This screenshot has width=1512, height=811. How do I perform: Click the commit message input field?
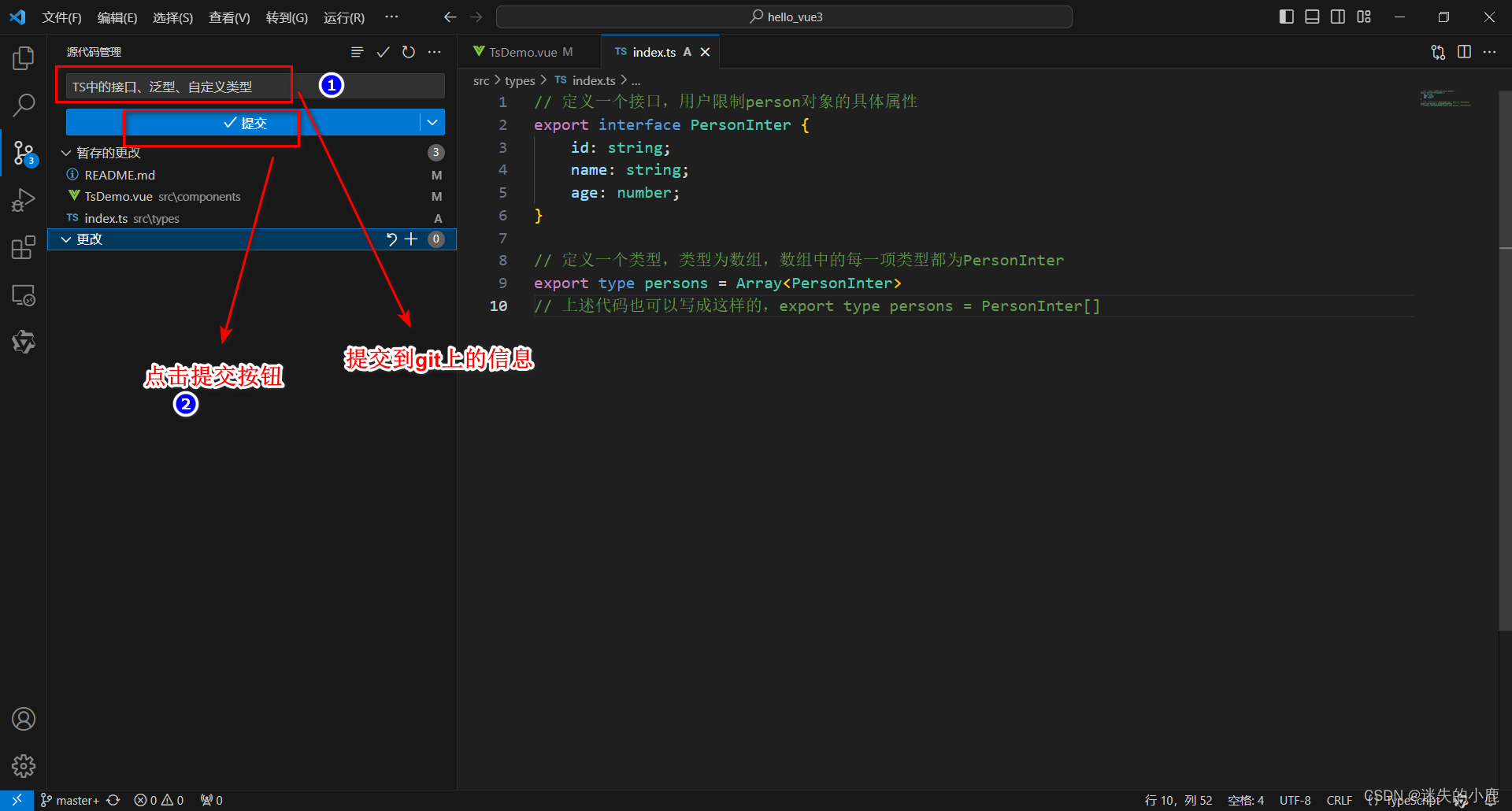coord(255,87)
